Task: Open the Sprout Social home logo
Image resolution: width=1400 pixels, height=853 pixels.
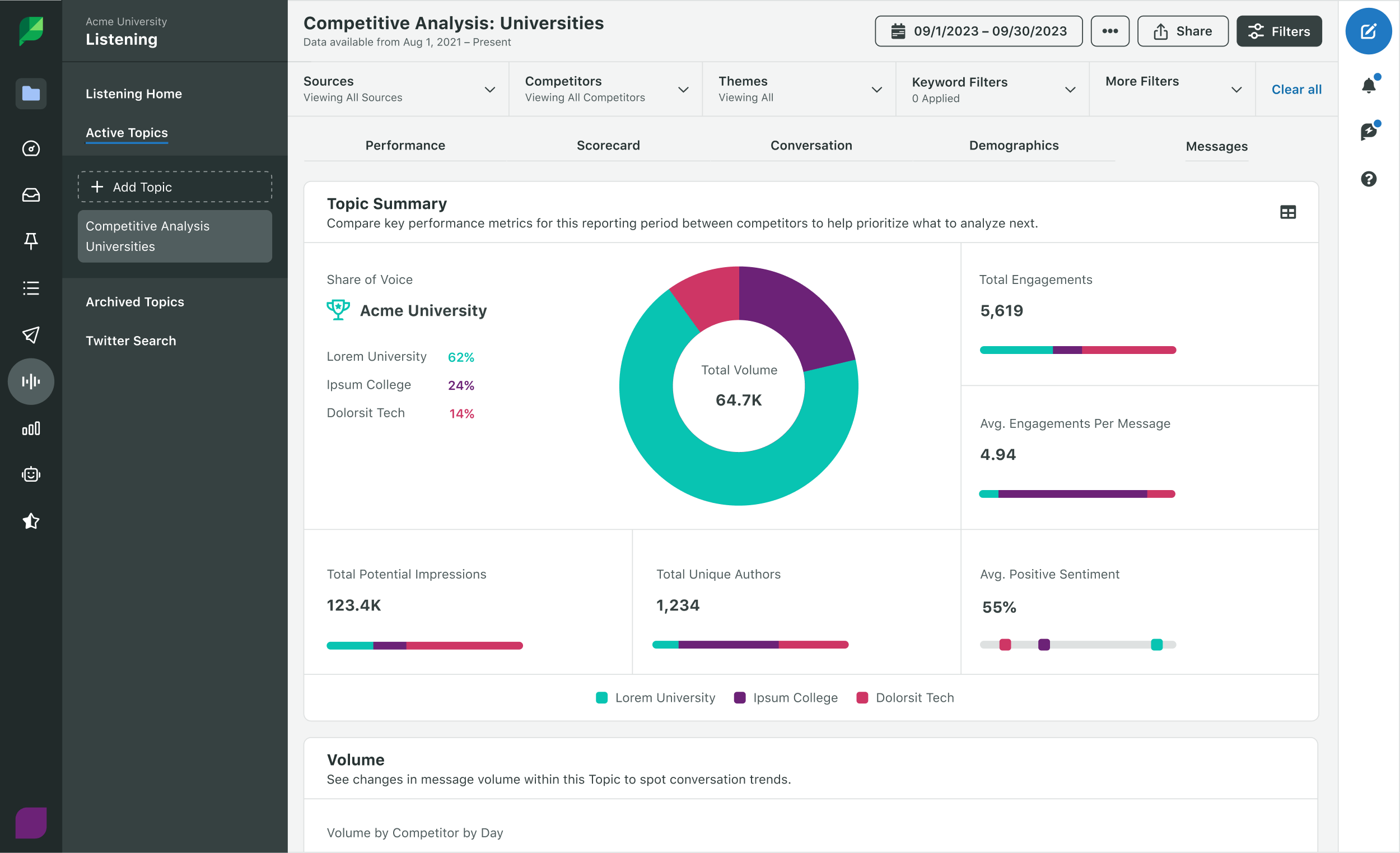Action: [x=31, y=31]
